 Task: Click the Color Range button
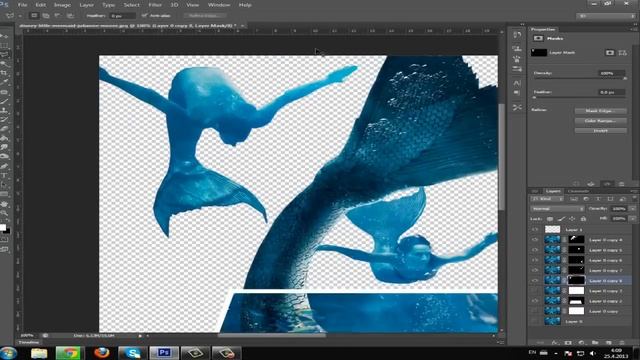pos(600,121)
